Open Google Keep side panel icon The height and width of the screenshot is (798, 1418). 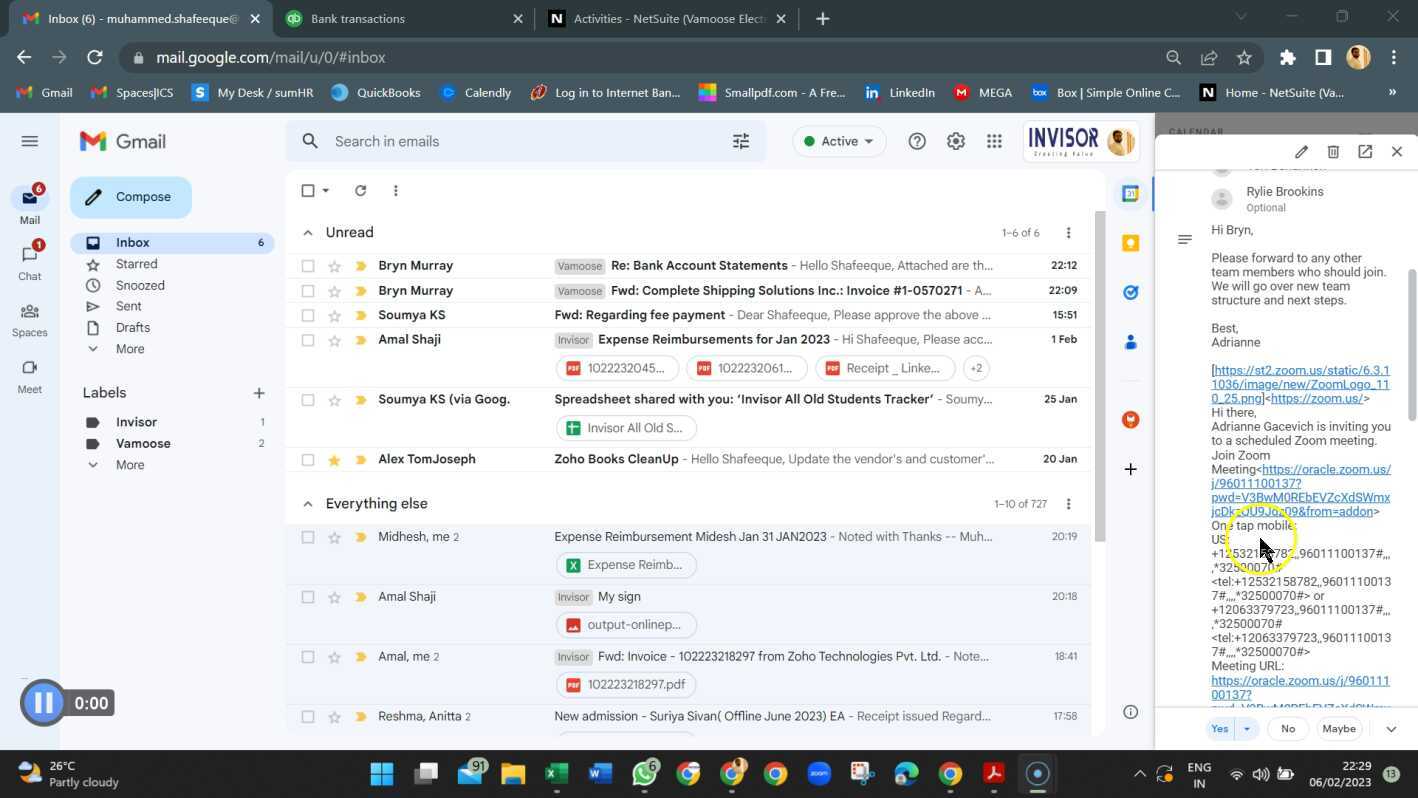1131,243
